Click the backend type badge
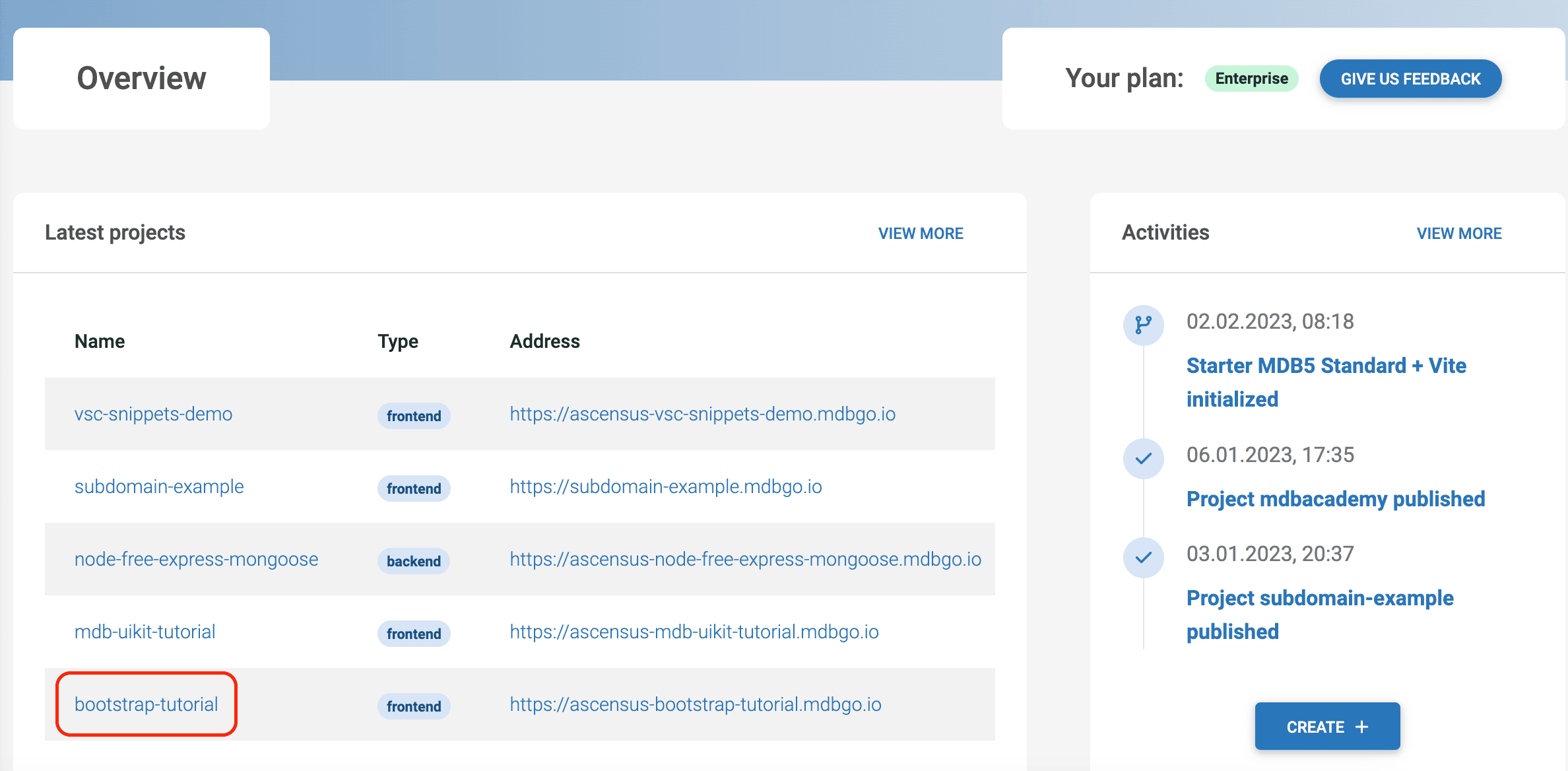Viewport: 1568px width, 771px height. pos(413,561)
